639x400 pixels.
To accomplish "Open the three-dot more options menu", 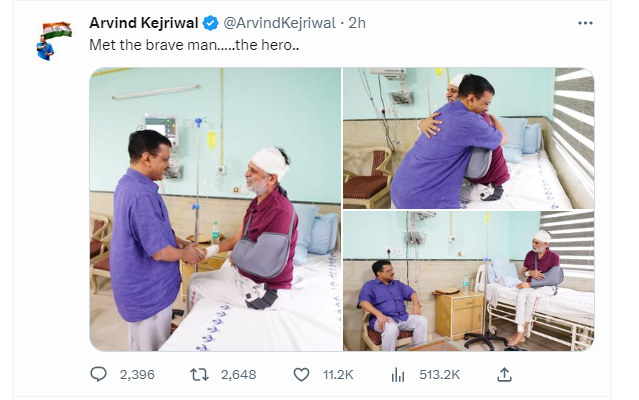I will (584, 22).
